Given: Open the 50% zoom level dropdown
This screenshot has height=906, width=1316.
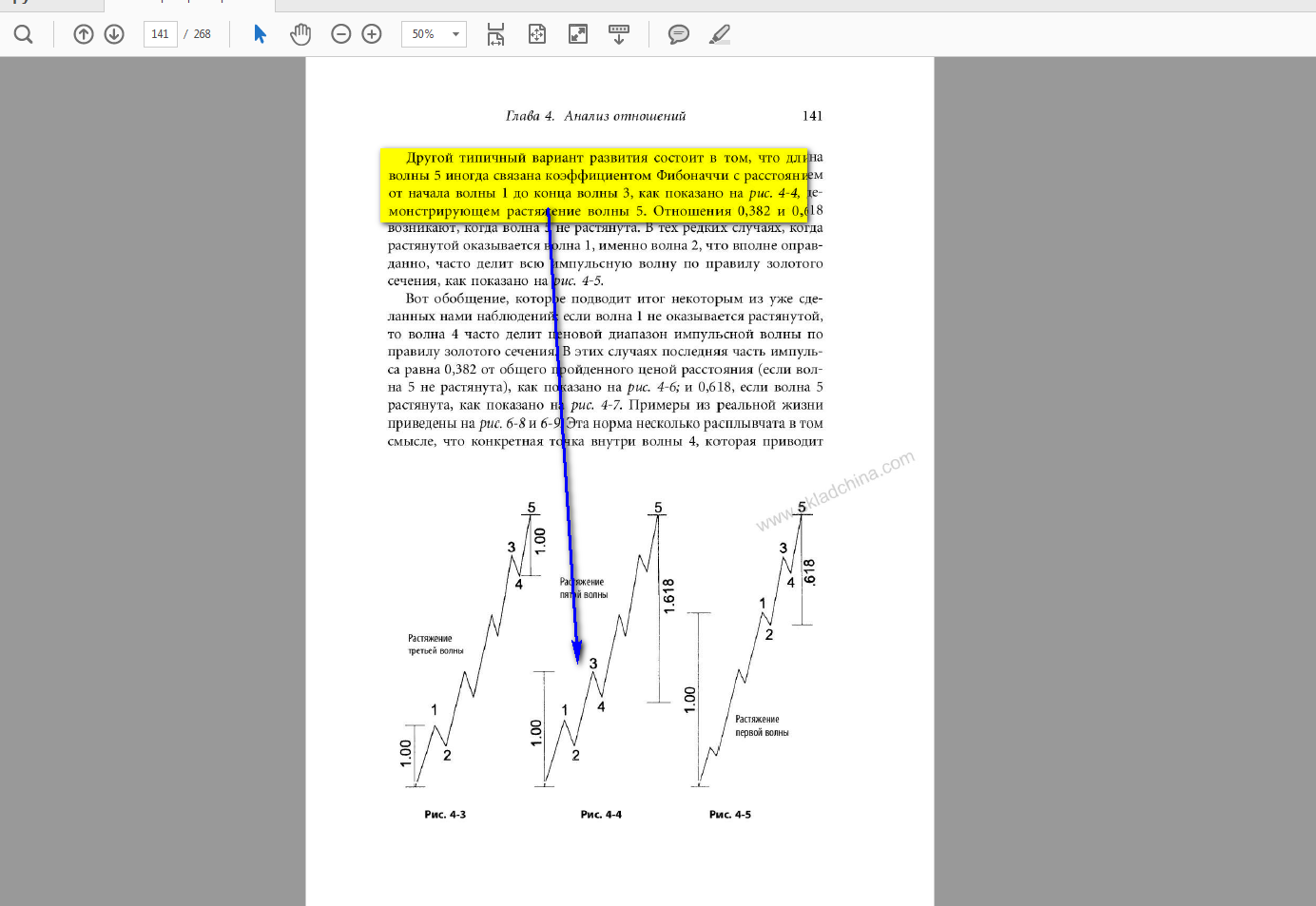Looking at the screenshot, I should tap(434, 34).
